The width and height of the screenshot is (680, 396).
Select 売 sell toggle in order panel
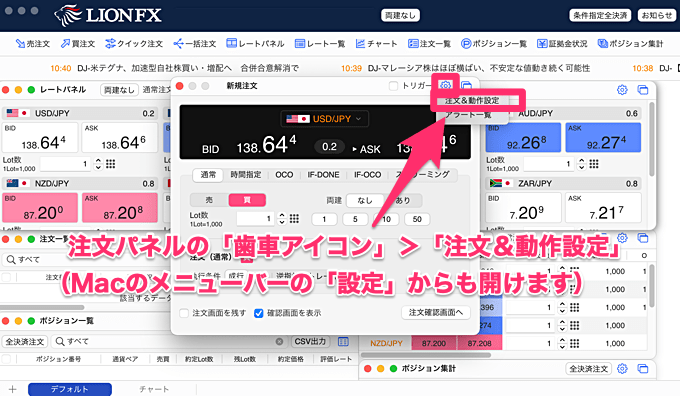click(209, 200)
